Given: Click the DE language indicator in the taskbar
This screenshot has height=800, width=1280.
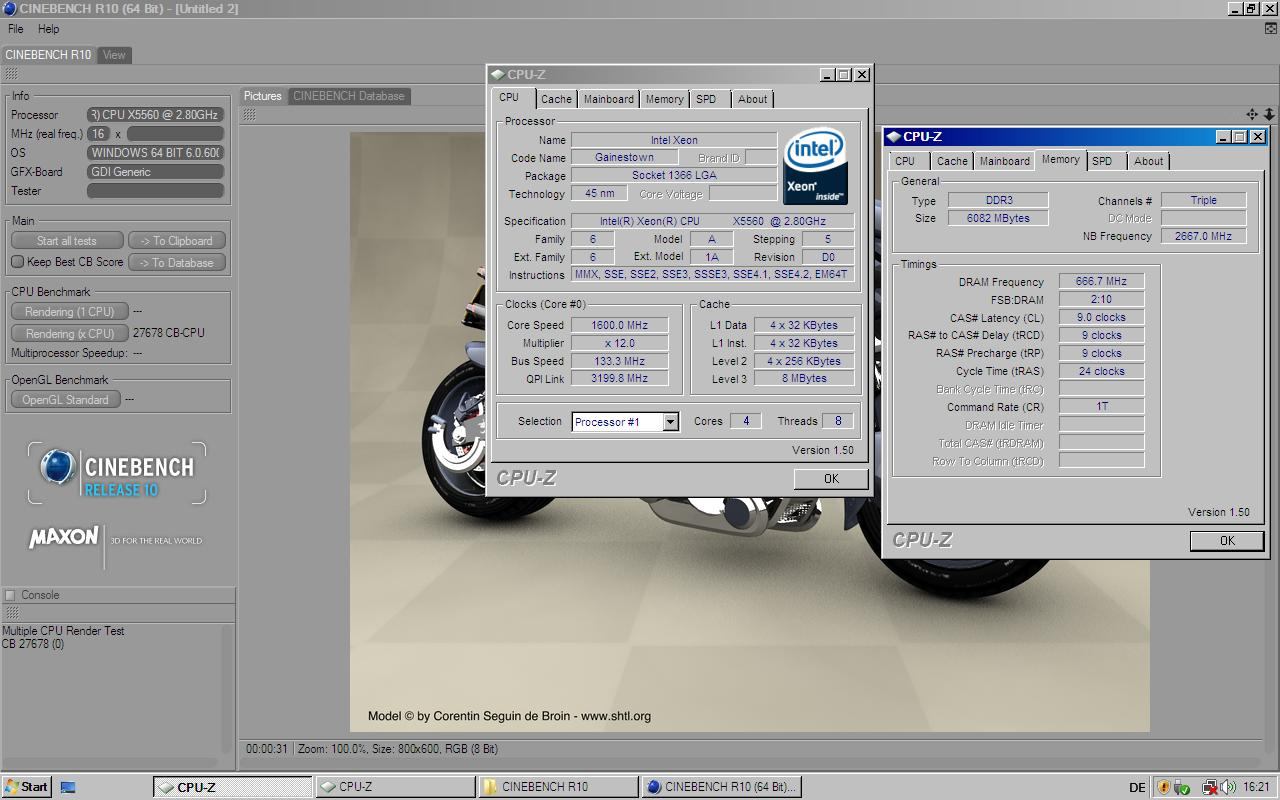Looking at the screenshot, I should pos(1137,787).
